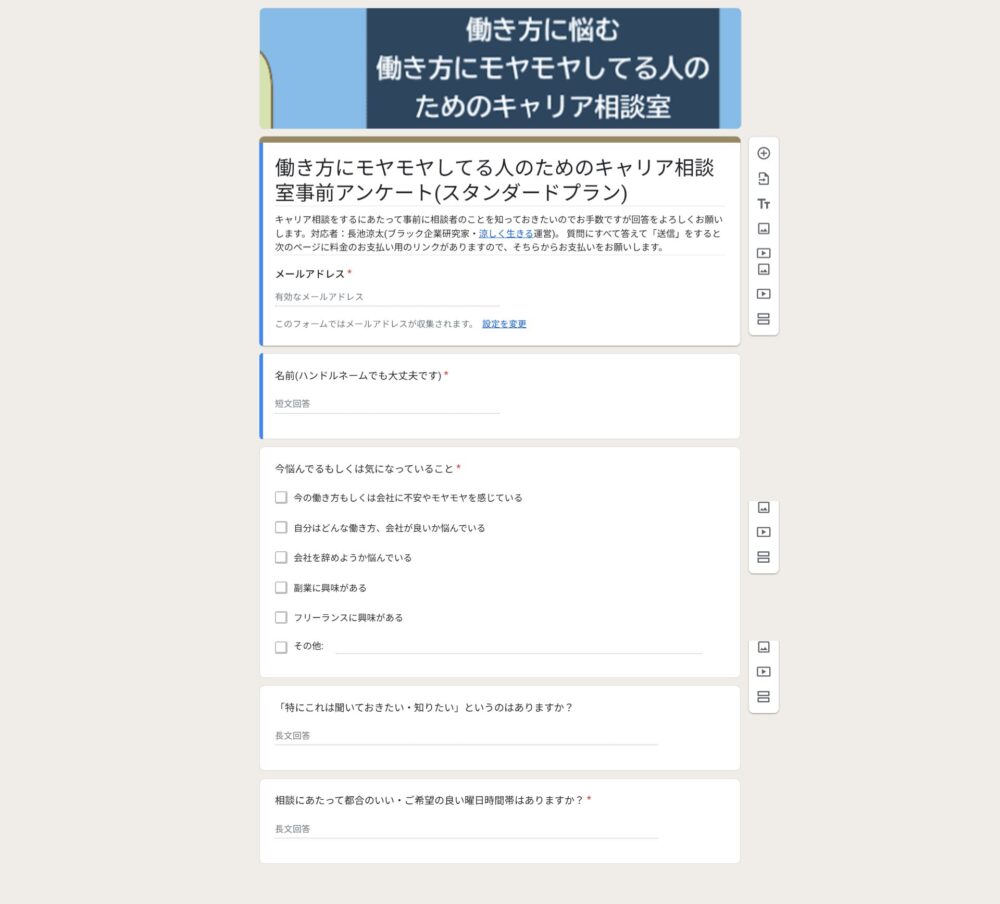The image size is (1000, 904).
Task: Add a new question with the plus icon
Action: tap(763, 153)
